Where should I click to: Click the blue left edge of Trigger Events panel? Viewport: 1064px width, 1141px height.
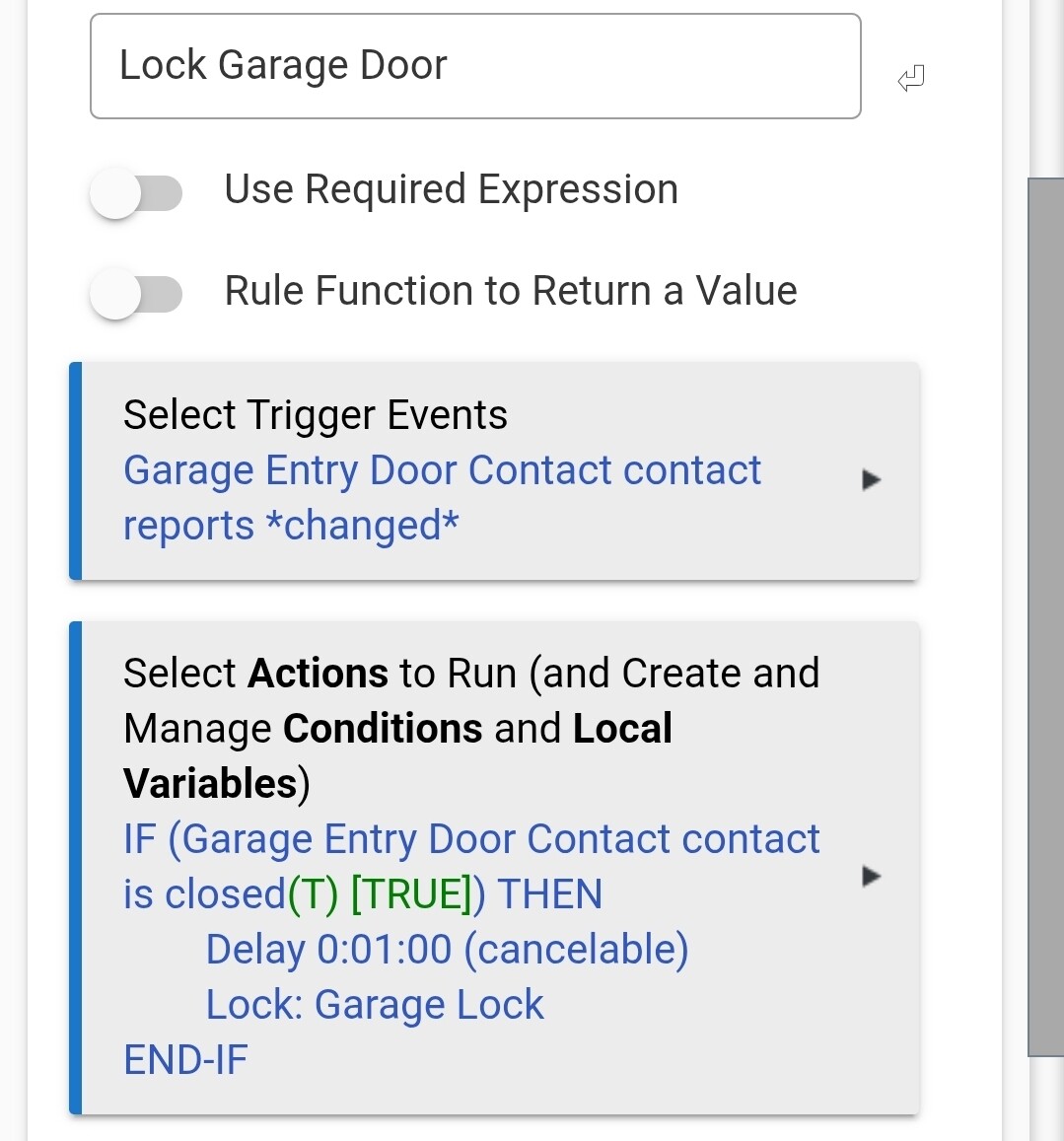click(x=75, y=471)
